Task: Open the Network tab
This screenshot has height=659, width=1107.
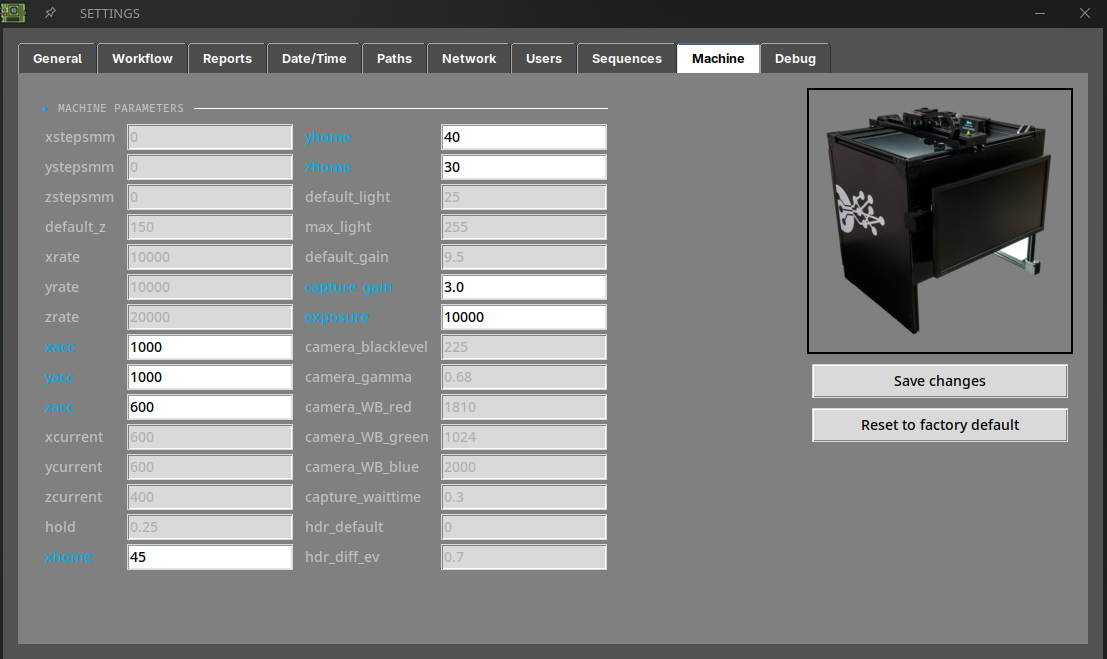Action: point(469,59)
